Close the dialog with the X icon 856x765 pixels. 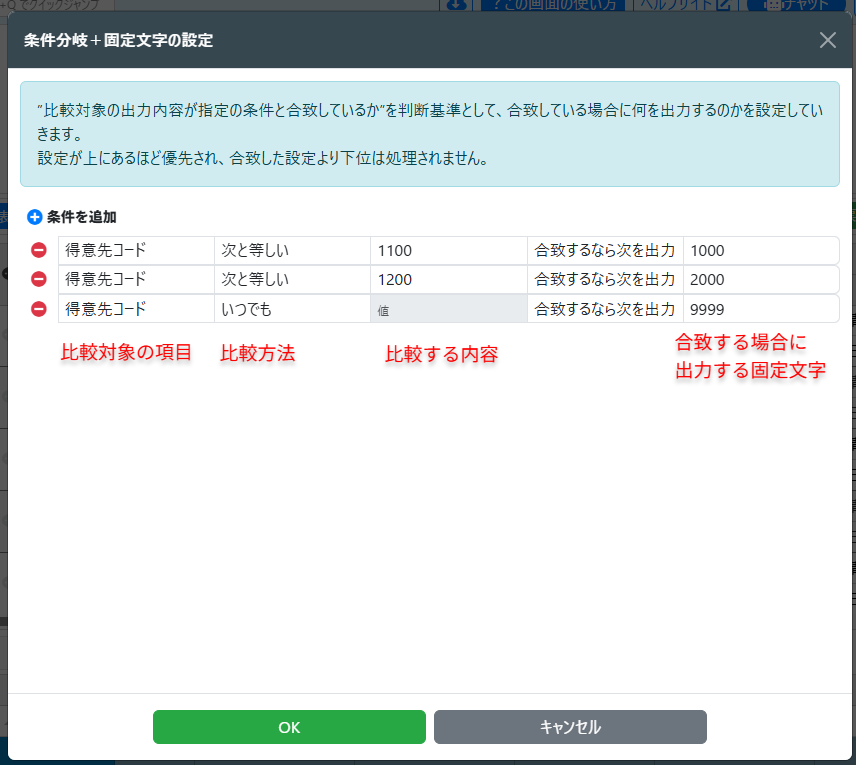(x=827, y=40)
